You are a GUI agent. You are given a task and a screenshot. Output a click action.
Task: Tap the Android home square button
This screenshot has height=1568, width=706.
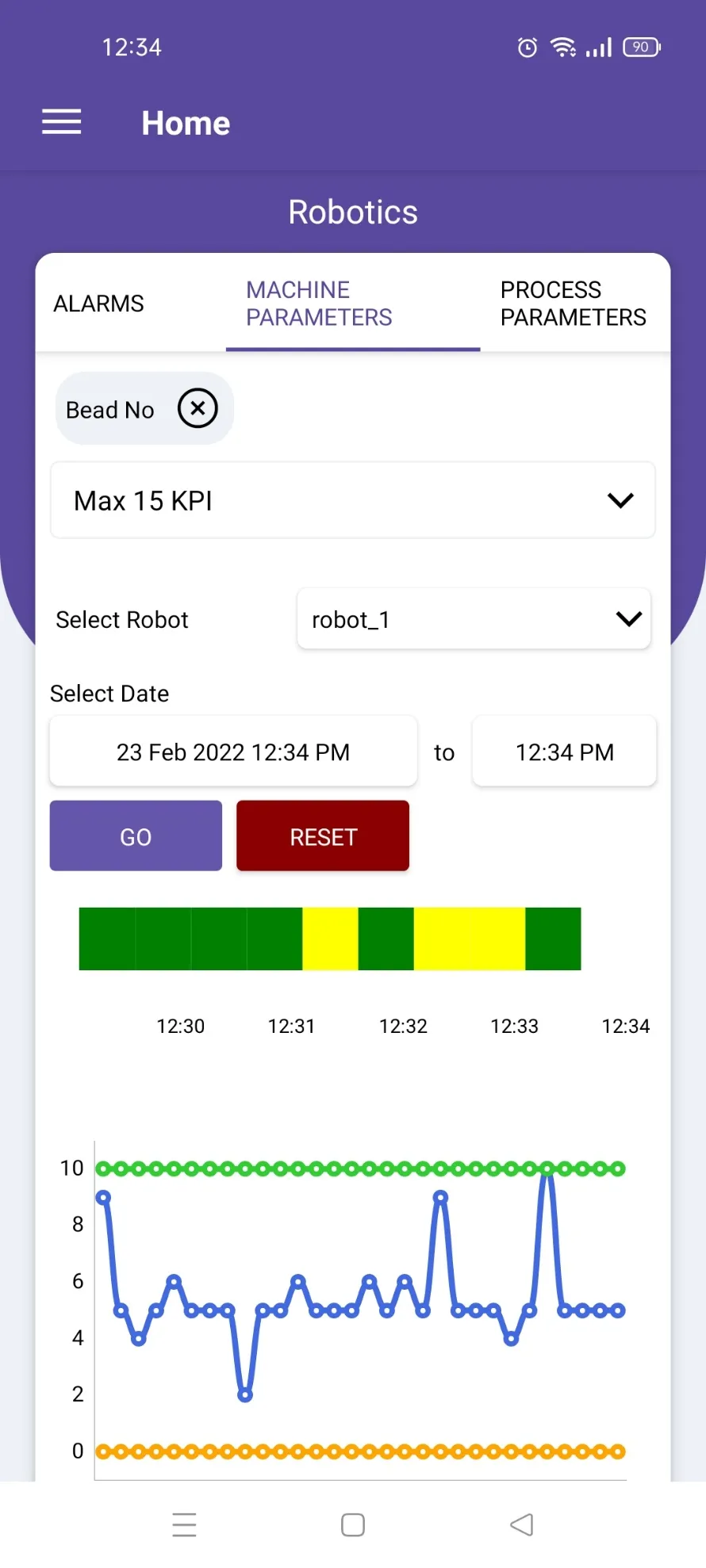353,1524
